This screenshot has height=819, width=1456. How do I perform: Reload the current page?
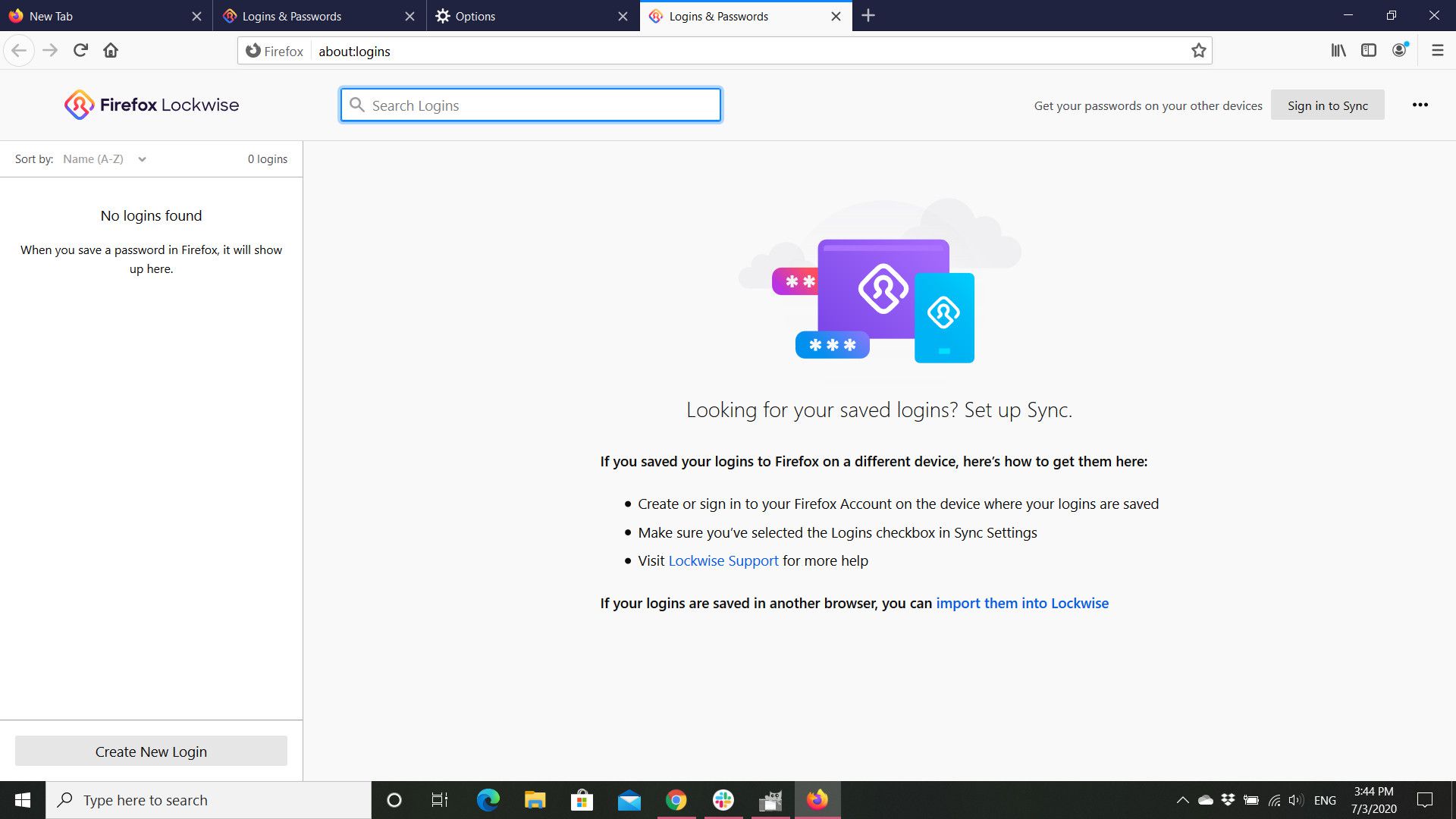(x=80, y=51)
